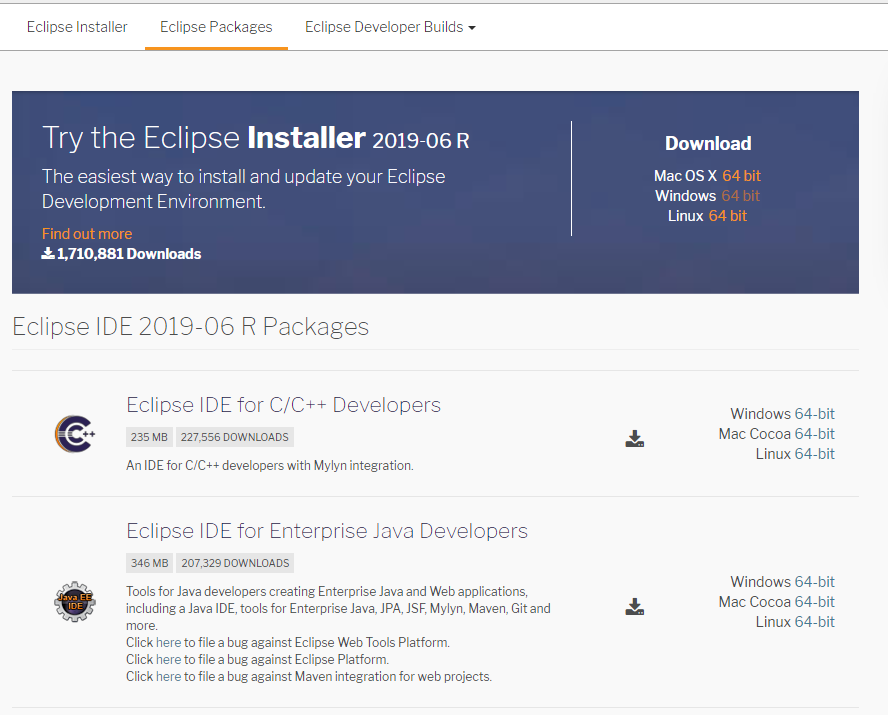Screen dimensions: 888x715
Task: Click the Eclipse IDE for C/C++ Developers title
Action: [283, 405]
